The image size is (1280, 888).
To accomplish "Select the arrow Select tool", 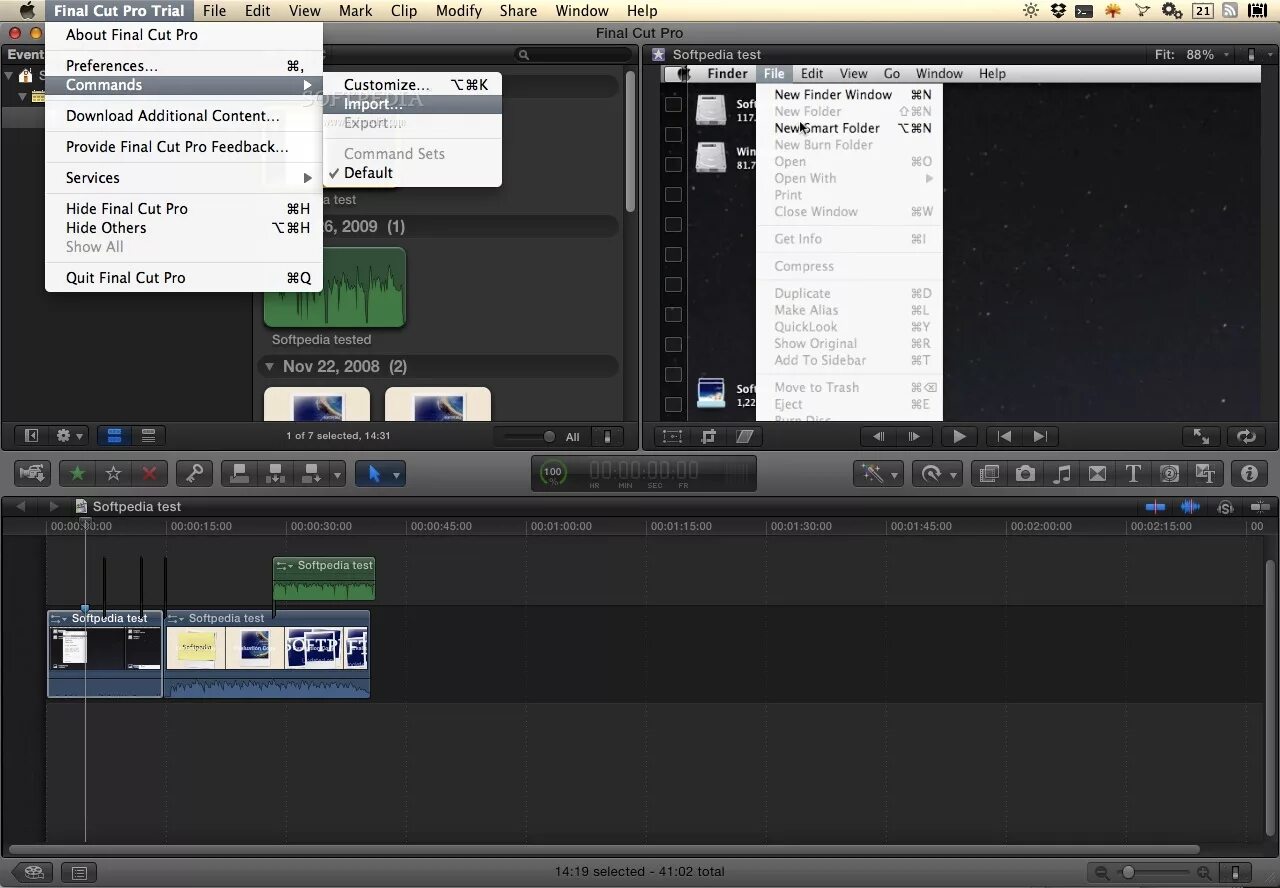I will click(374, 473).
